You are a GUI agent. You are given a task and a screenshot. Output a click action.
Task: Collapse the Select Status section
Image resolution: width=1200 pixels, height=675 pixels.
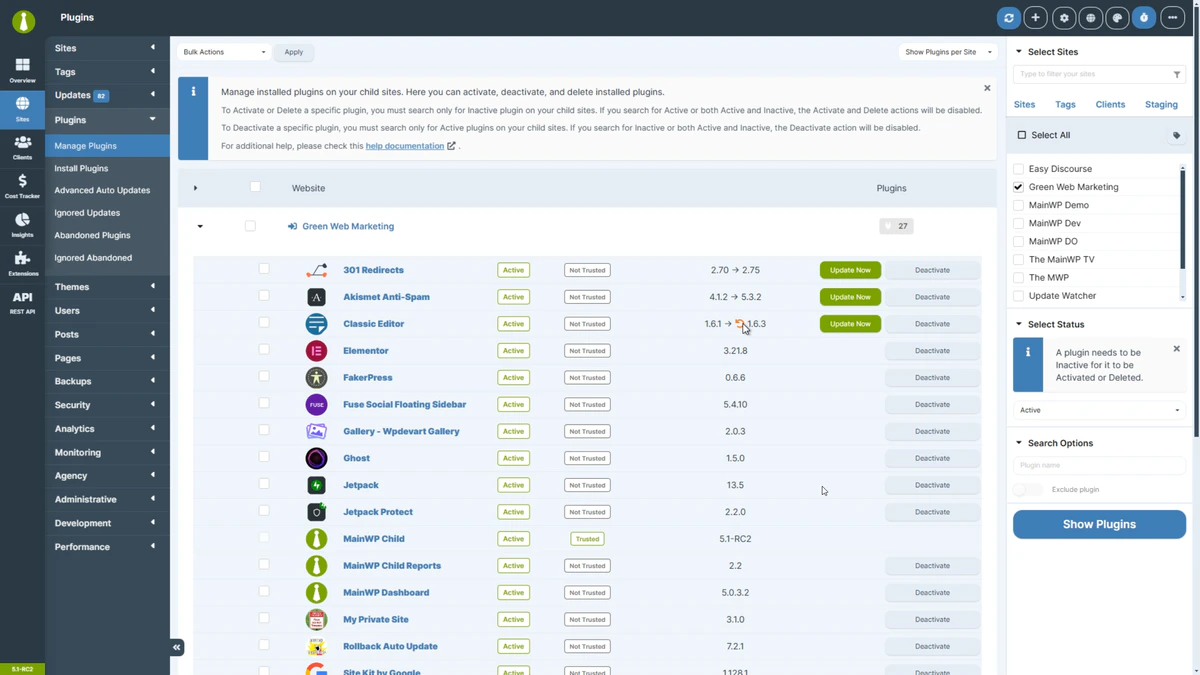coord(1019,324)
